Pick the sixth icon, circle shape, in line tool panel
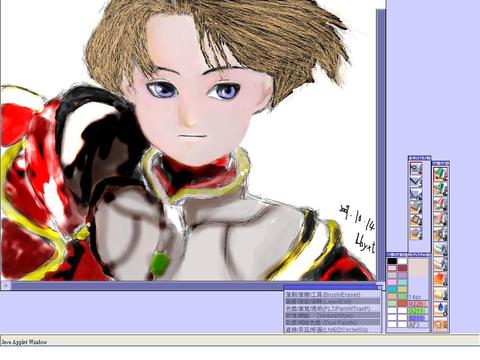 pyautogui.click(x=416, y=233)
